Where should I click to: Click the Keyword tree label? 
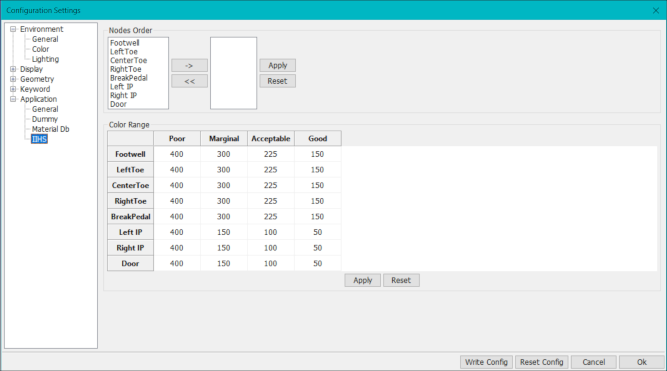pos(35,89)
